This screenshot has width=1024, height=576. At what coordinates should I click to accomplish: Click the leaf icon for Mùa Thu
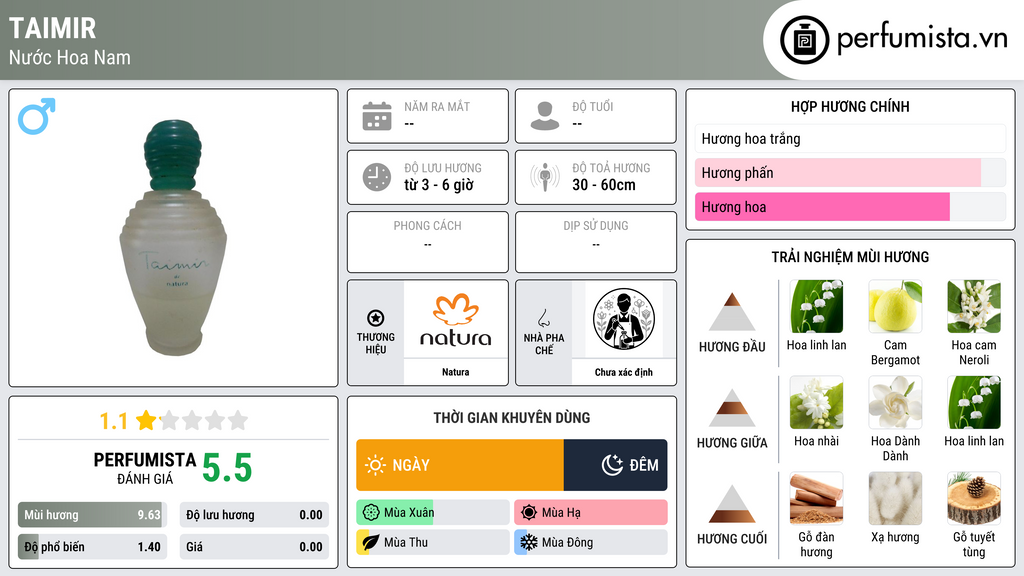click(370, 542)
